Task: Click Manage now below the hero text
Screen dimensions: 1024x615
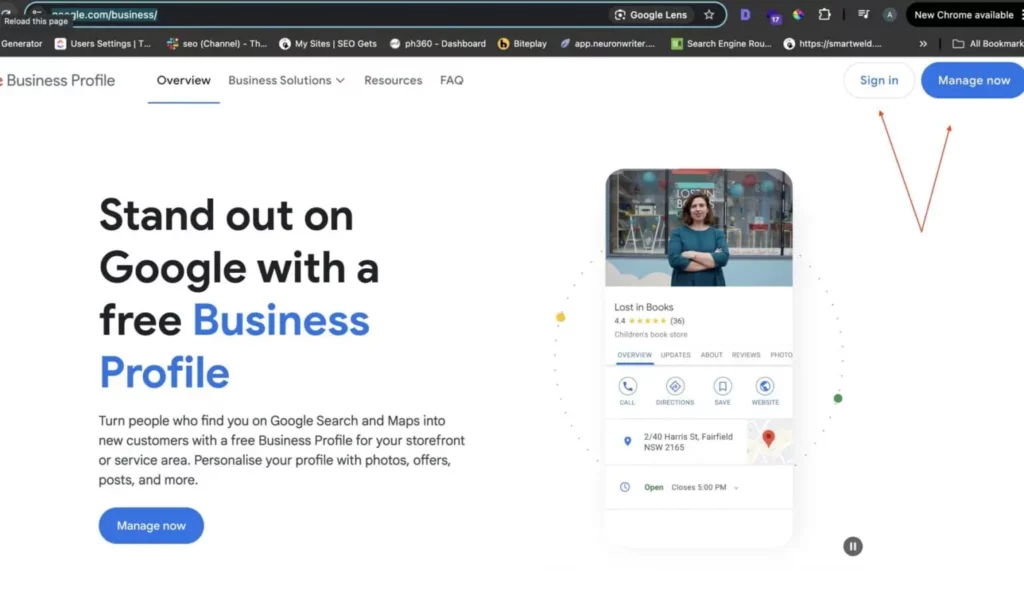Action: (151, 526)
